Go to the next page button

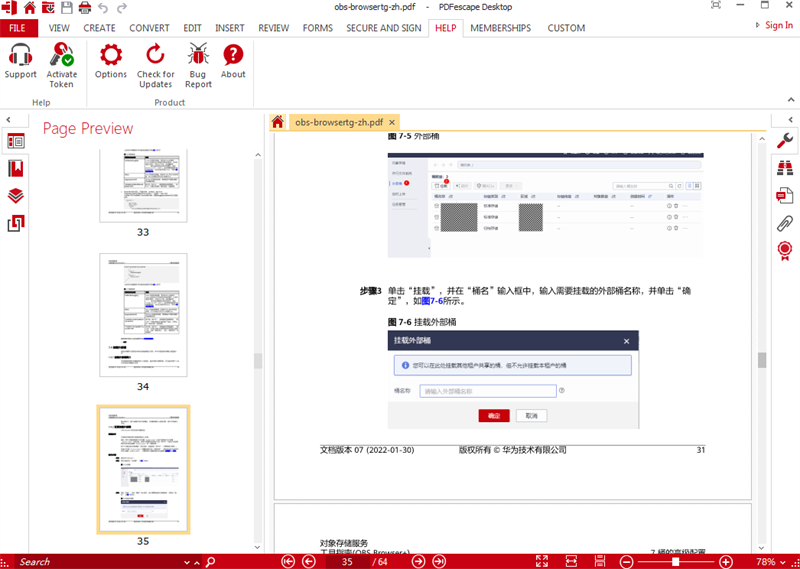[418, 562]
